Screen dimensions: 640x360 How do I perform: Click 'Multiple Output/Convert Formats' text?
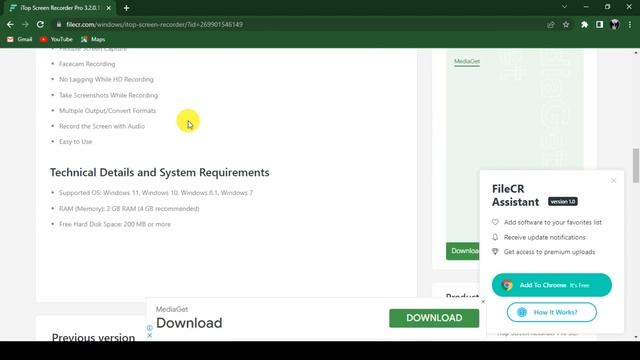pos(107,111)
